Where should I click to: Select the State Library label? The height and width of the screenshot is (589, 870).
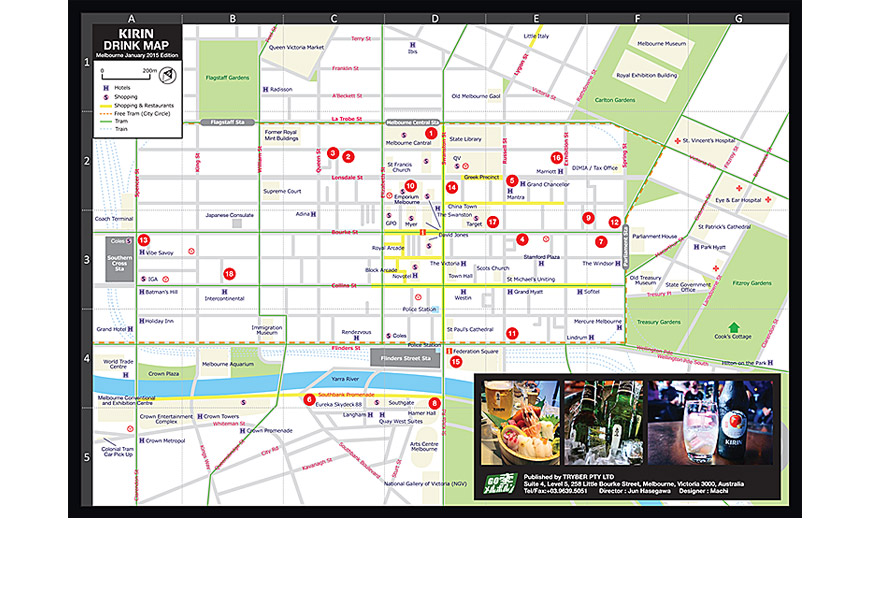pyautogui.click(x=466, y=139)
